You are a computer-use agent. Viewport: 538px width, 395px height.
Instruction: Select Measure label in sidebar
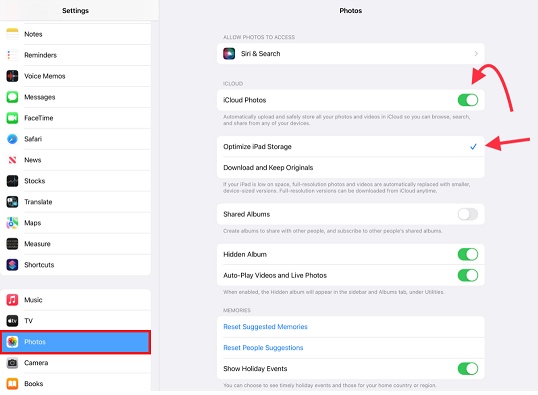[37, 244]
